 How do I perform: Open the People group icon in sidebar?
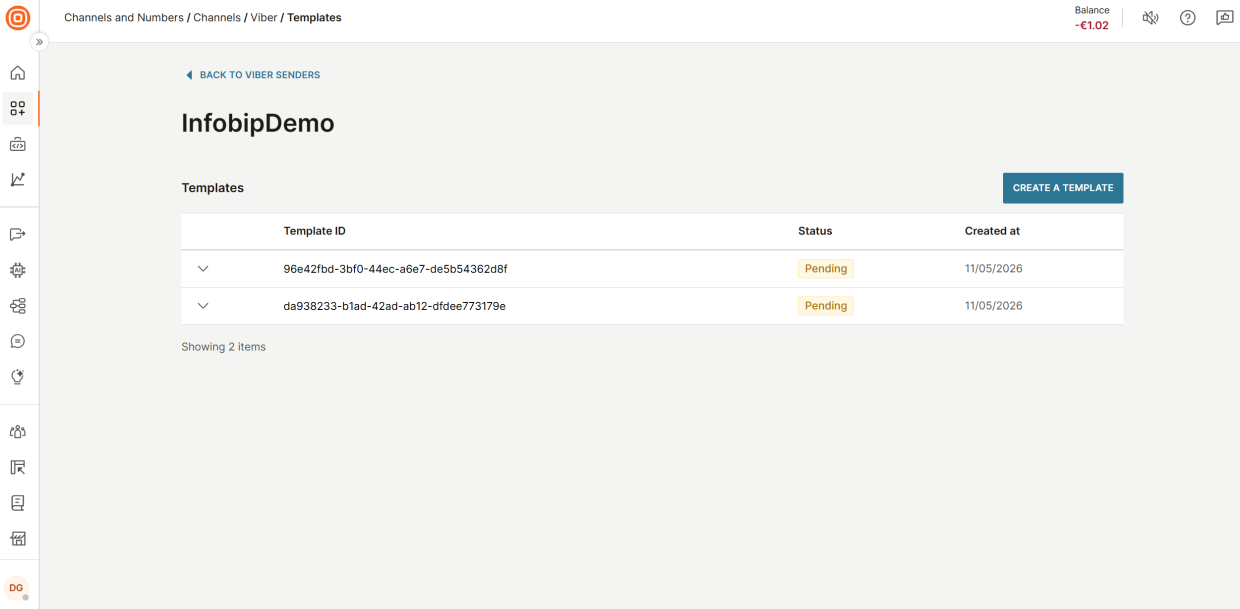tap(18, 432)
